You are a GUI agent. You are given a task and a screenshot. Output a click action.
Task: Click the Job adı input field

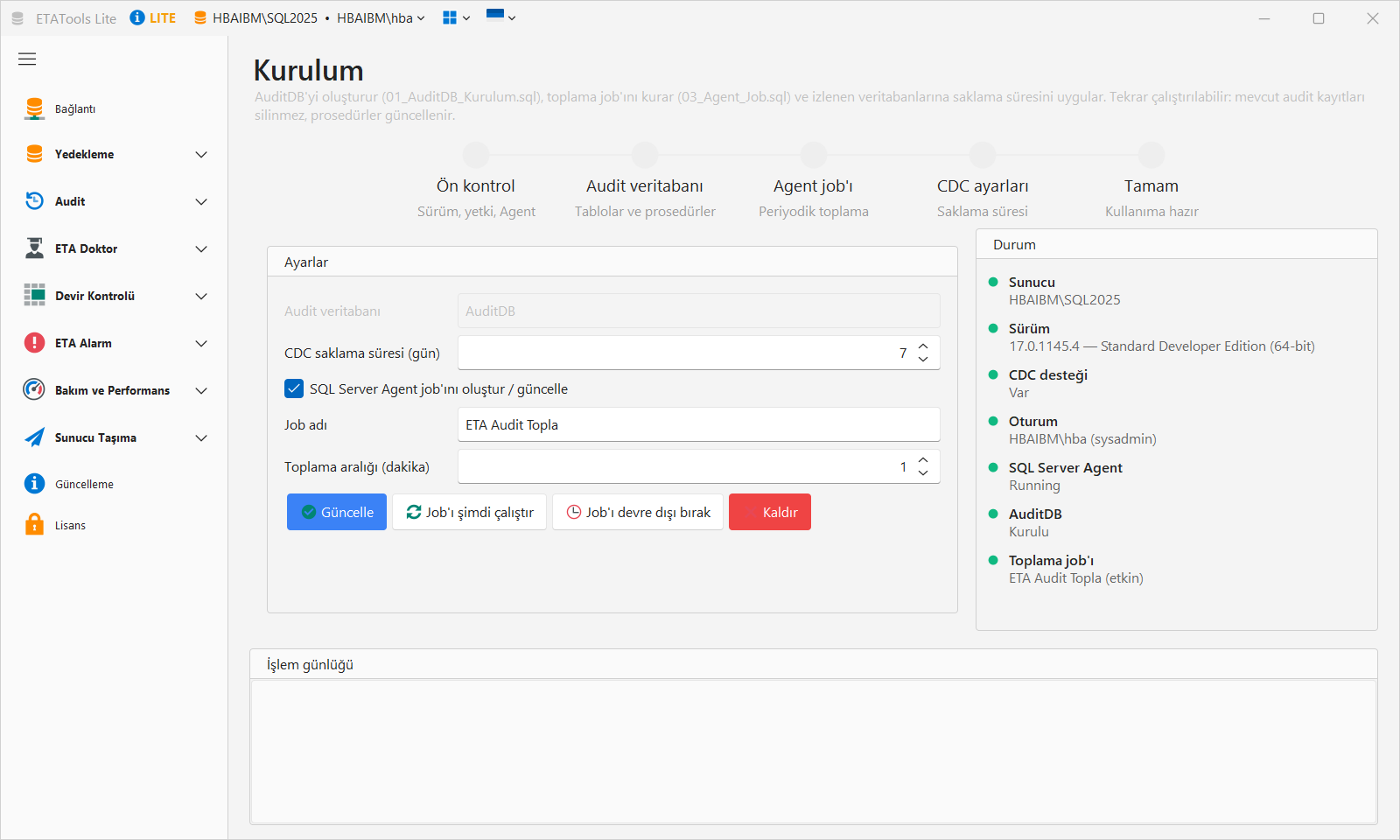(x=699, y=424)
